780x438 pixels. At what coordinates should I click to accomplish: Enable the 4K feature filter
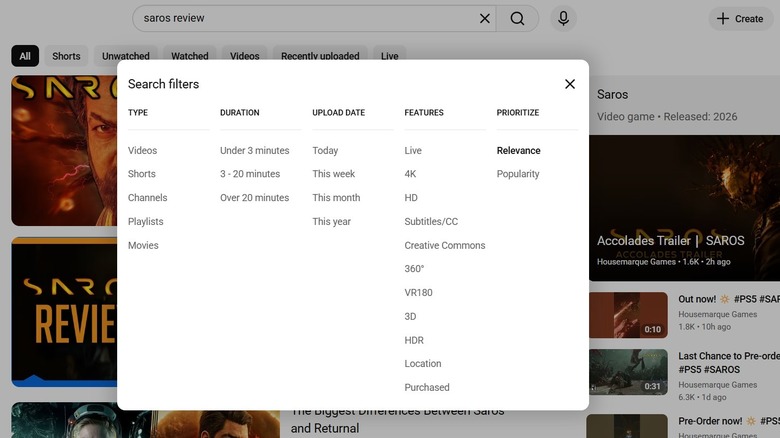pos(410,174)
